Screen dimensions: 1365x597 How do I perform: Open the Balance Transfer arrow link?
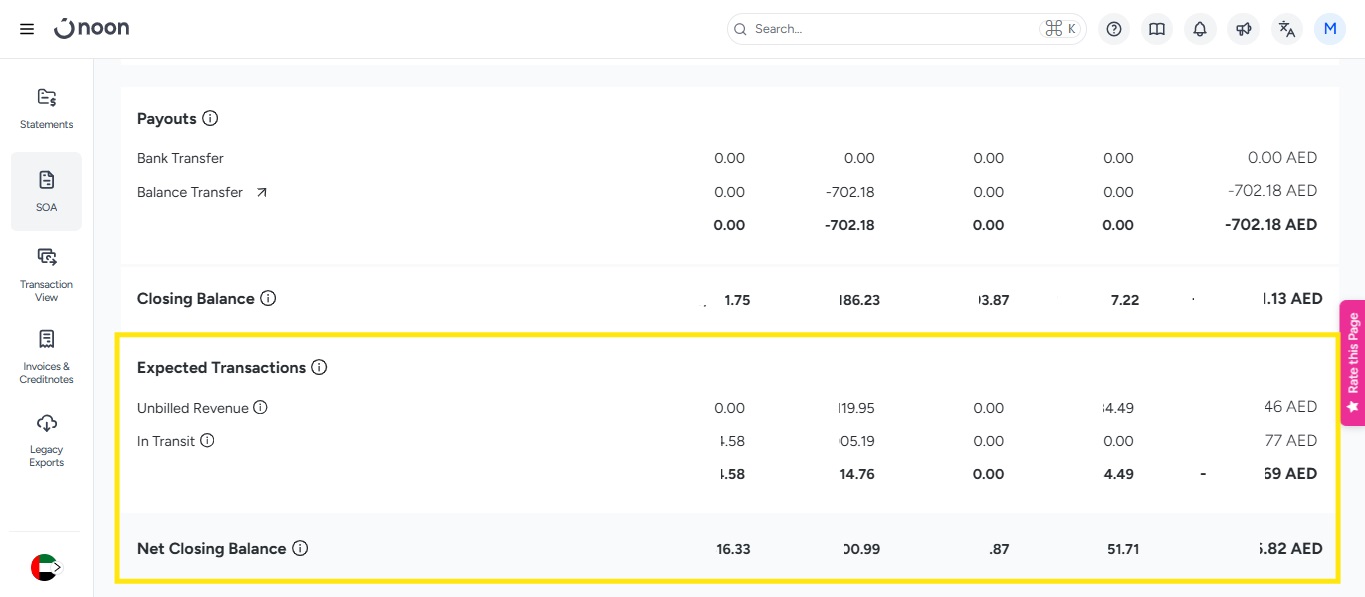coord(261,192)
